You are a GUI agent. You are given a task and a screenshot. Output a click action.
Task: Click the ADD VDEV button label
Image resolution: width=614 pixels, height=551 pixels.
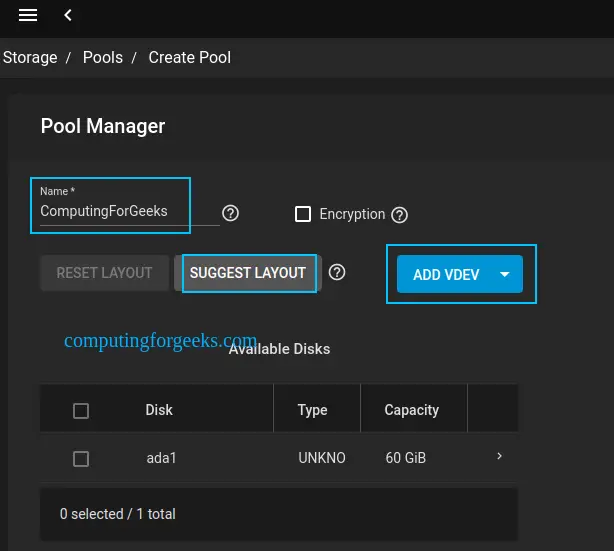point(446,275)
